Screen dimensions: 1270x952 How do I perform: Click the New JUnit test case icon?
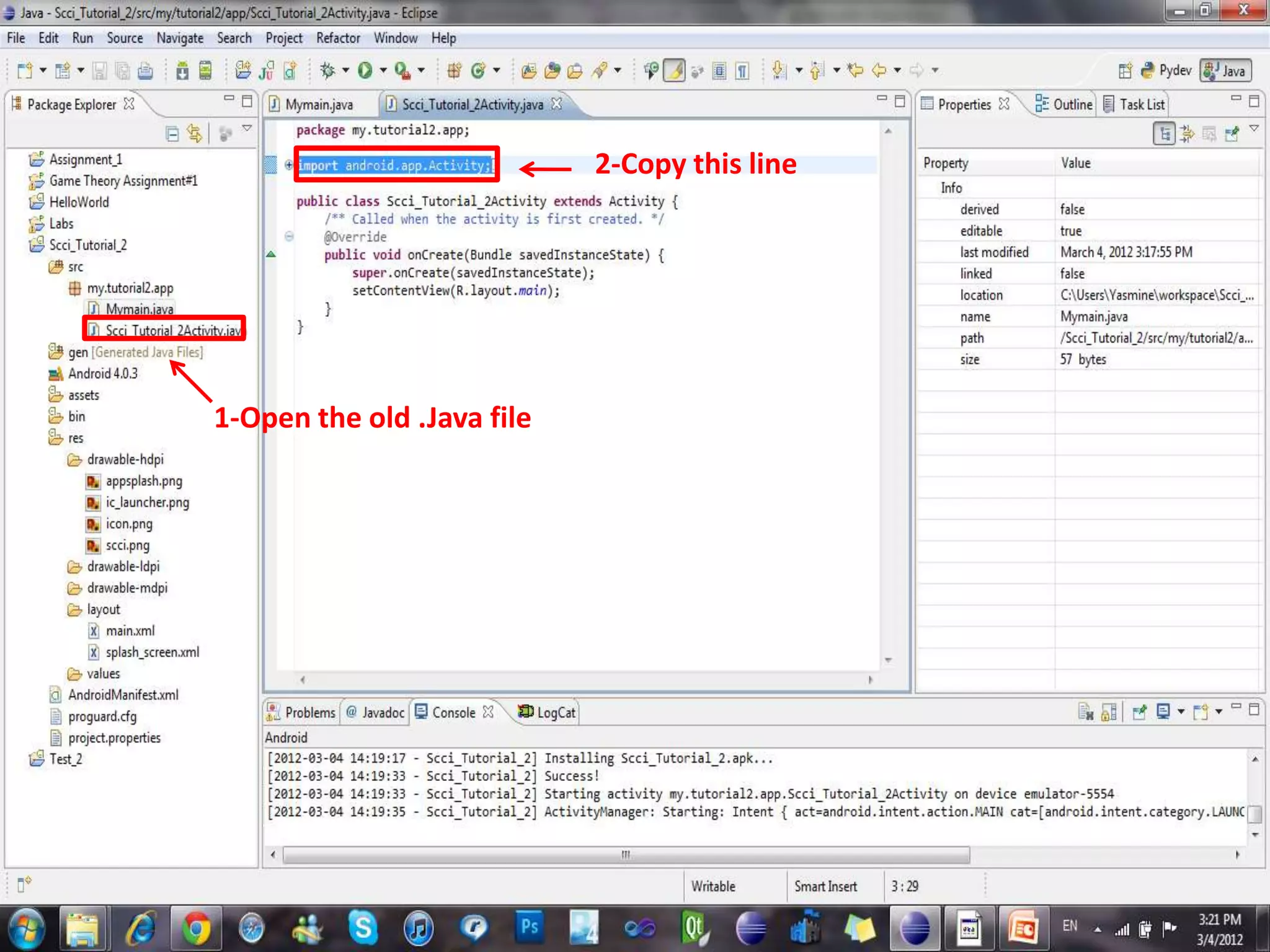[267, 71]
